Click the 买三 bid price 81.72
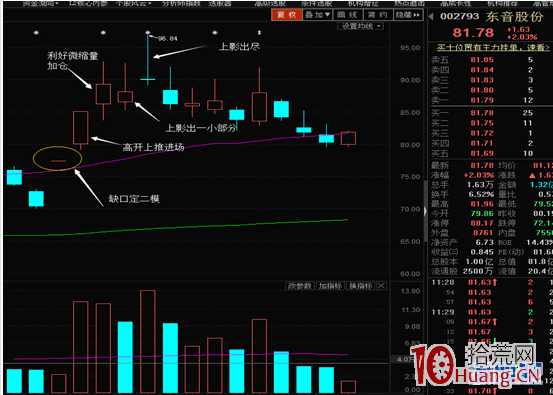This screenshot has width=553, height=395. (x=482, y=133)
